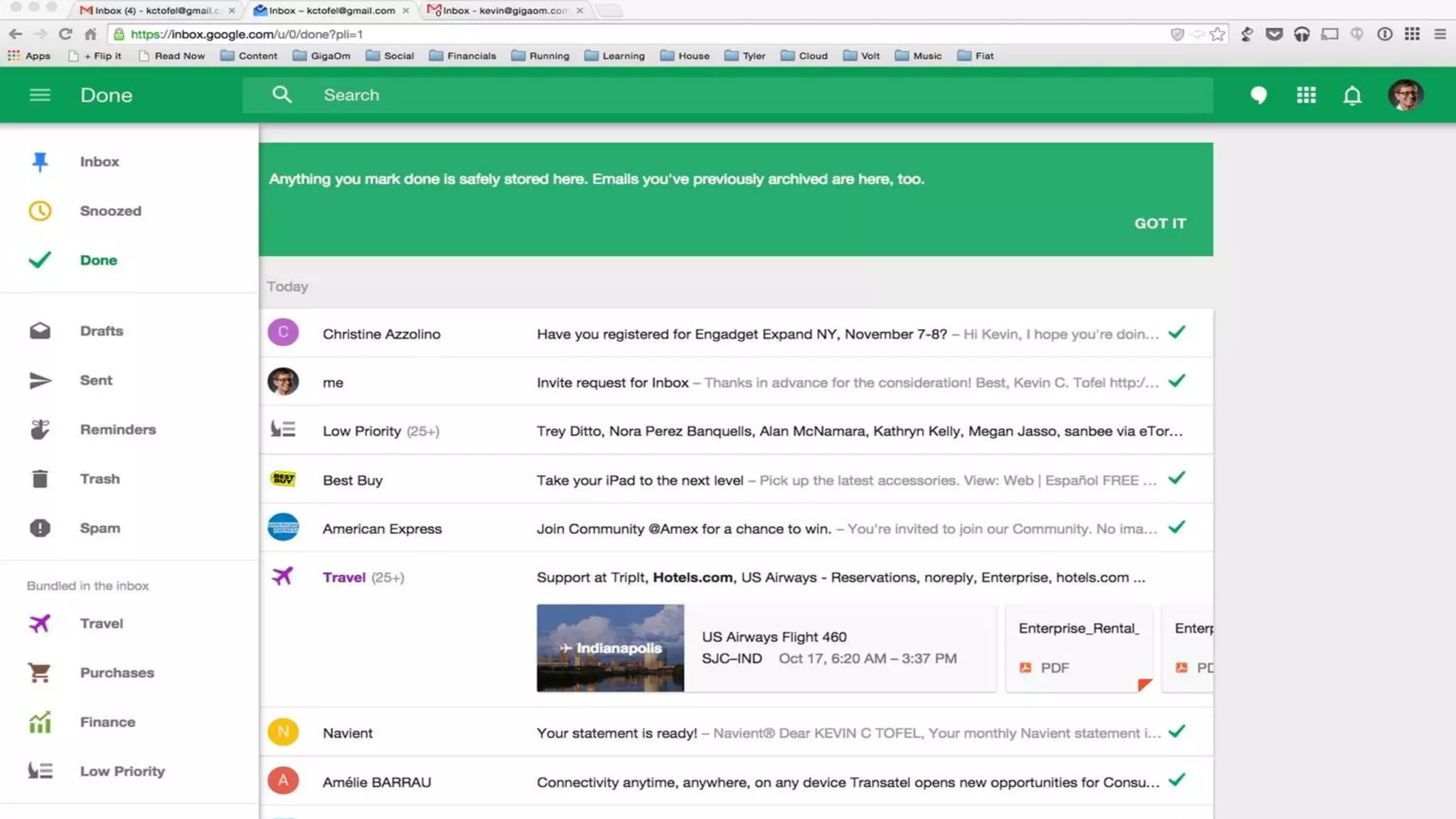Open the Google apps grid

point(1306,95)
